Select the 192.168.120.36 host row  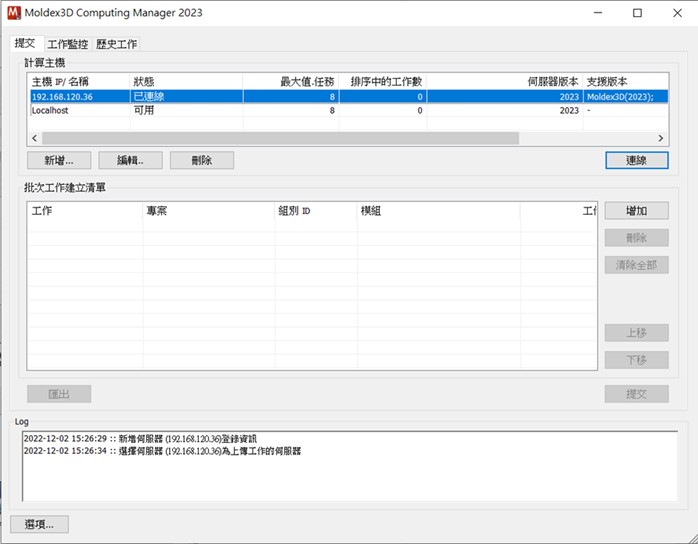(x=349, y=97)
